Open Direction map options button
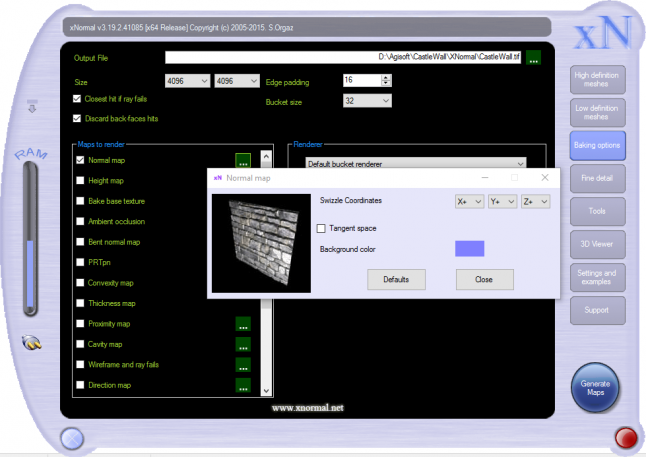 pos(243,385)
